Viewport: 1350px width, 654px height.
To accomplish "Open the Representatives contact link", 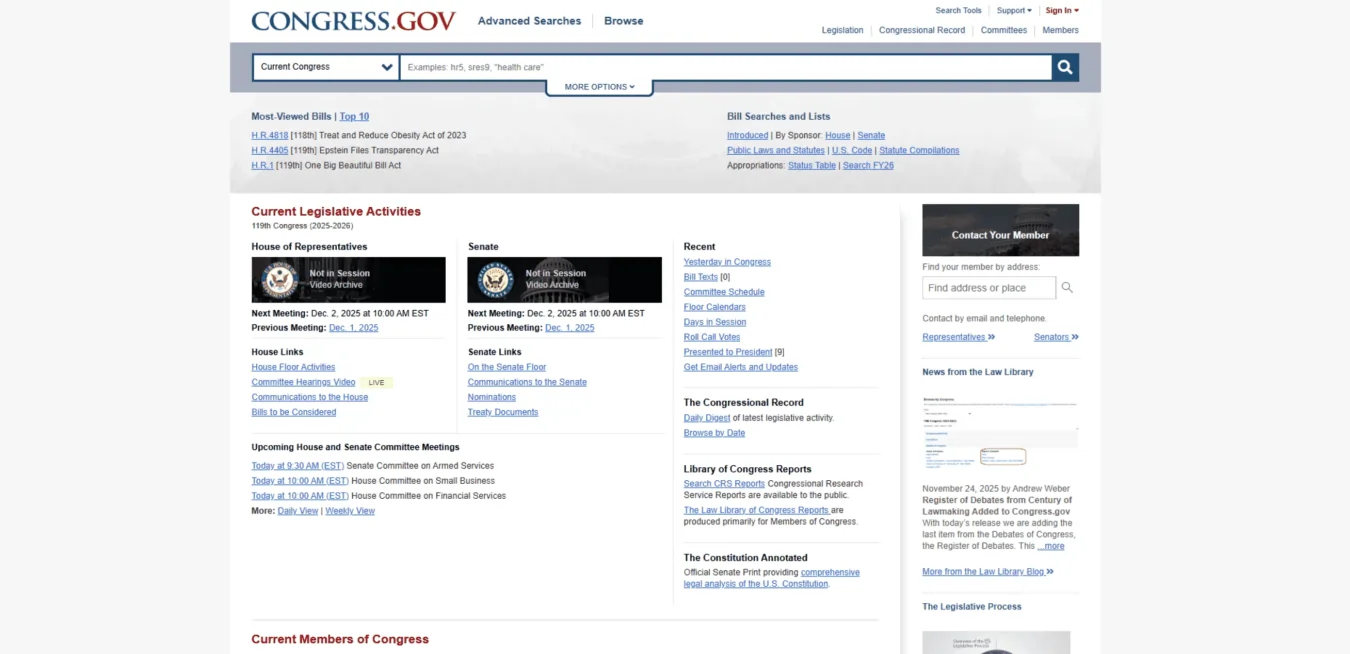I will tap(958, 337).
